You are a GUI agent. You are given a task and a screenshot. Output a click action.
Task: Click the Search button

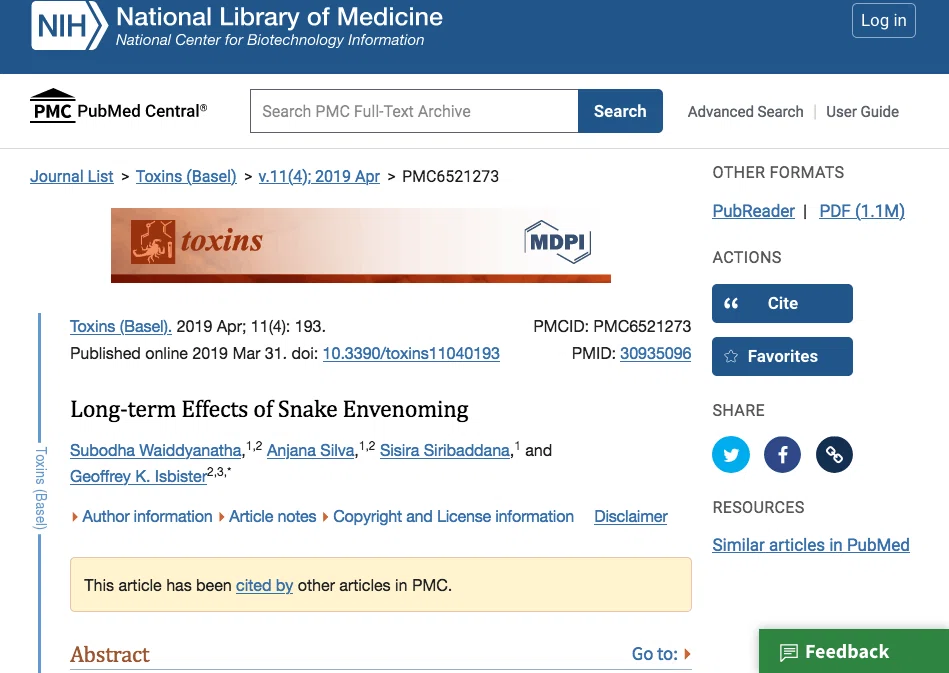click(620, 111)
